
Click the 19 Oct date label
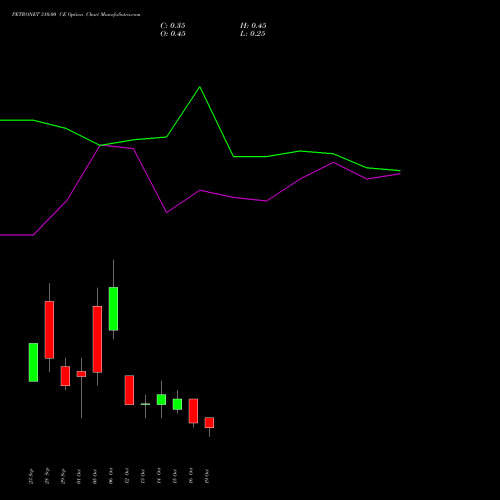[207, 476]
